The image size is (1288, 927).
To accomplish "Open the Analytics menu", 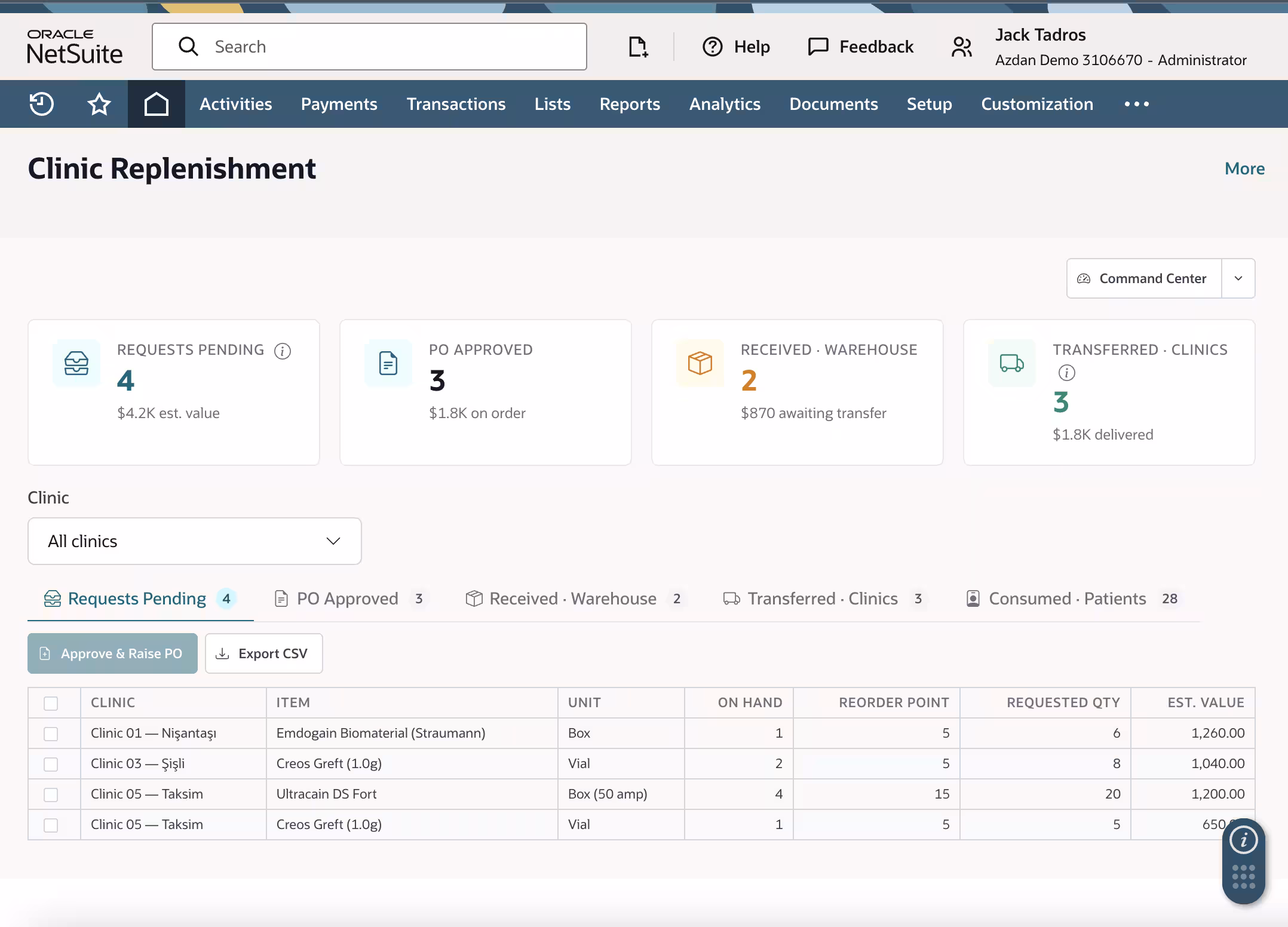I will [x=725, y=104].
